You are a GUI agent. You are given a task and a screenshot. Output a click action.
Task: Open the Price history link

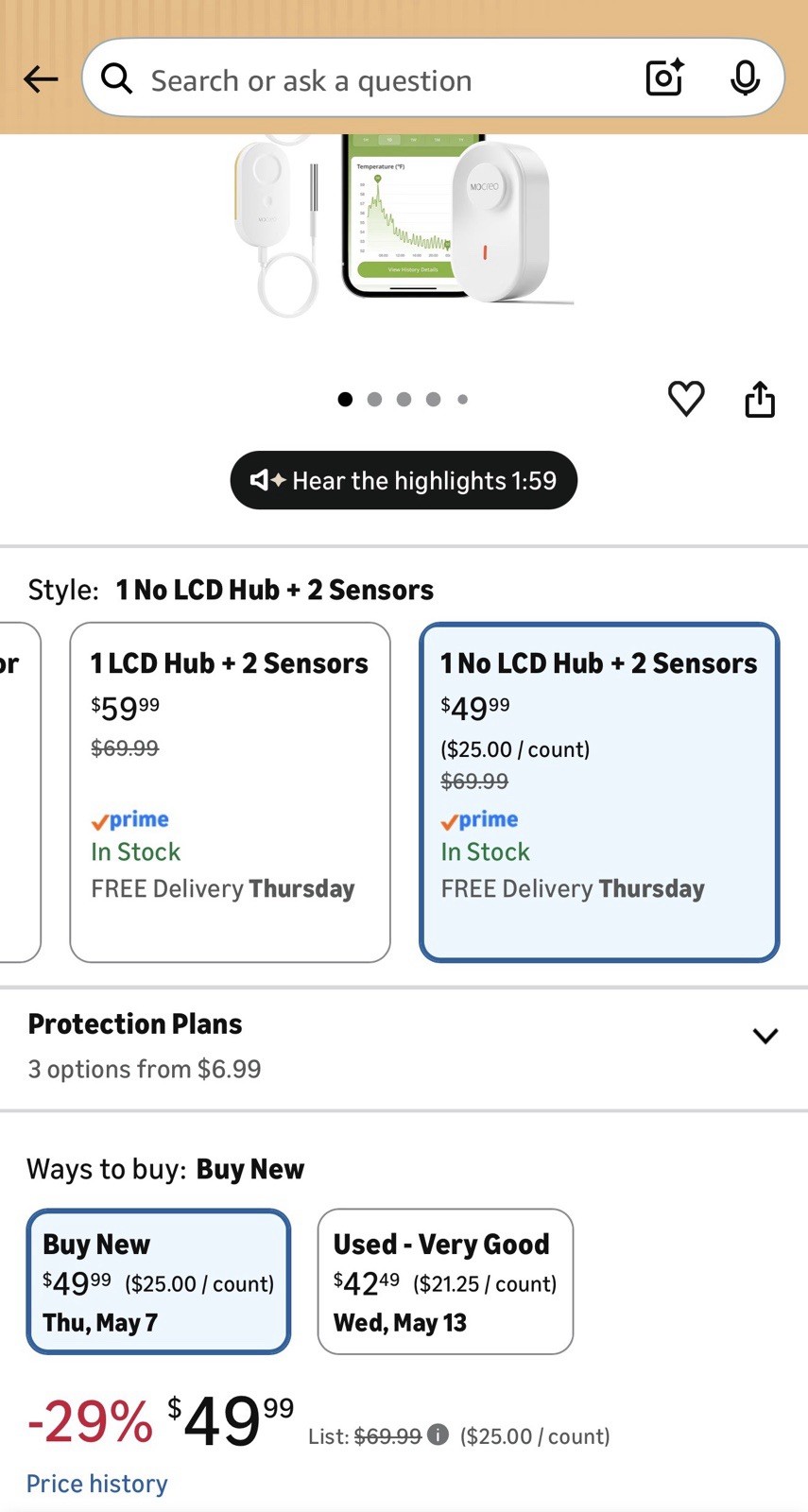96,1484
